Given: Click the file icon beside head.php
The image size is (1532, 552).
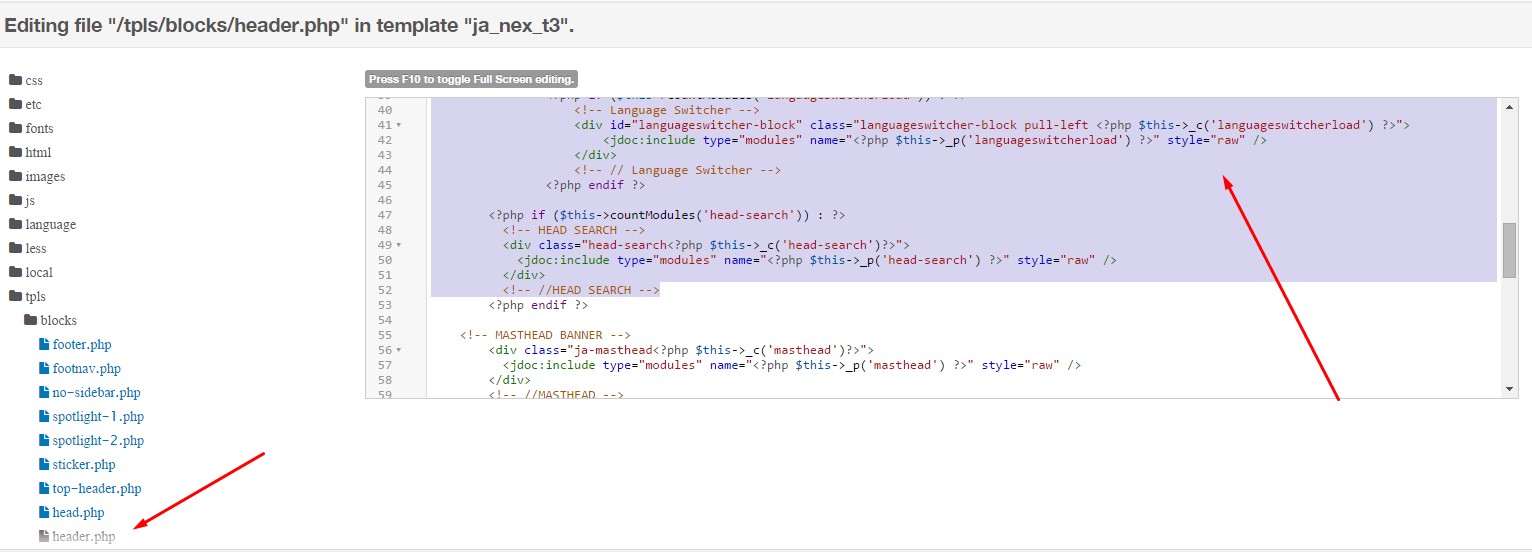Looking at the screenshot, I should coord(44,512).
